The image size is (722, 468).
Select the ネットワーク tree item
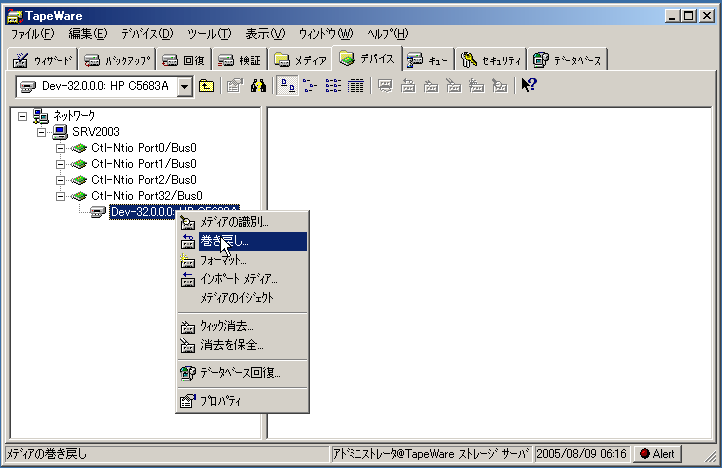[74, 116]
